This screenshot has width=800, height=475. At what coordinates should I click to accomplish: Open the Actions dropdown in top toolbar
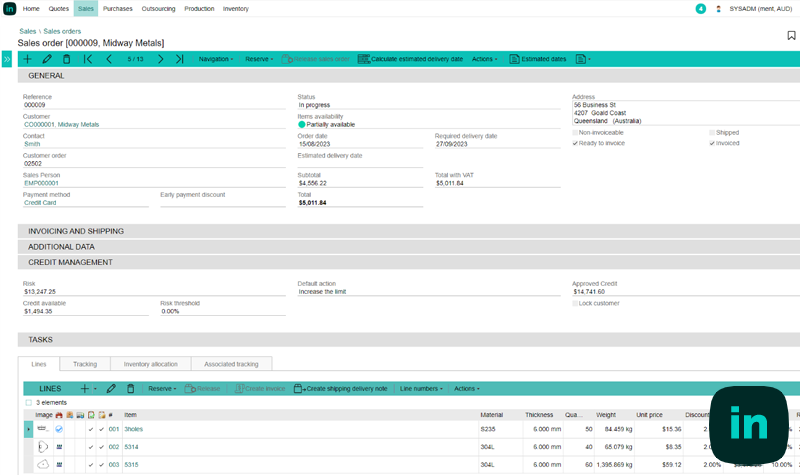pyautogui.click(x=484, y=59)
